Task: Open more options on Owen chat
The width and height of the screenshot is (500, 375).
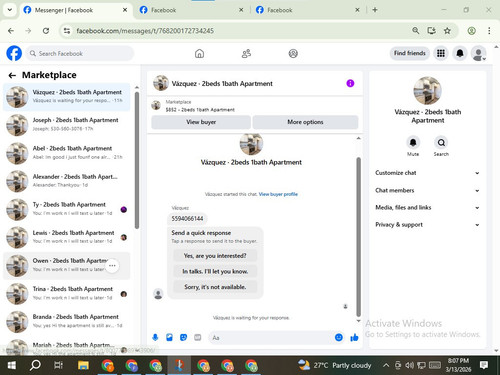Action: coord(112,266)
